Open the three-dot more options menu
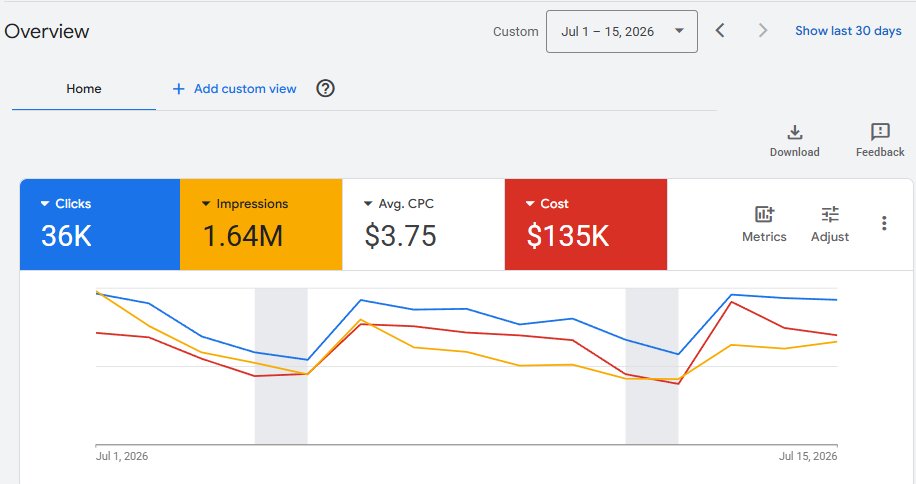 click(884, 223)
